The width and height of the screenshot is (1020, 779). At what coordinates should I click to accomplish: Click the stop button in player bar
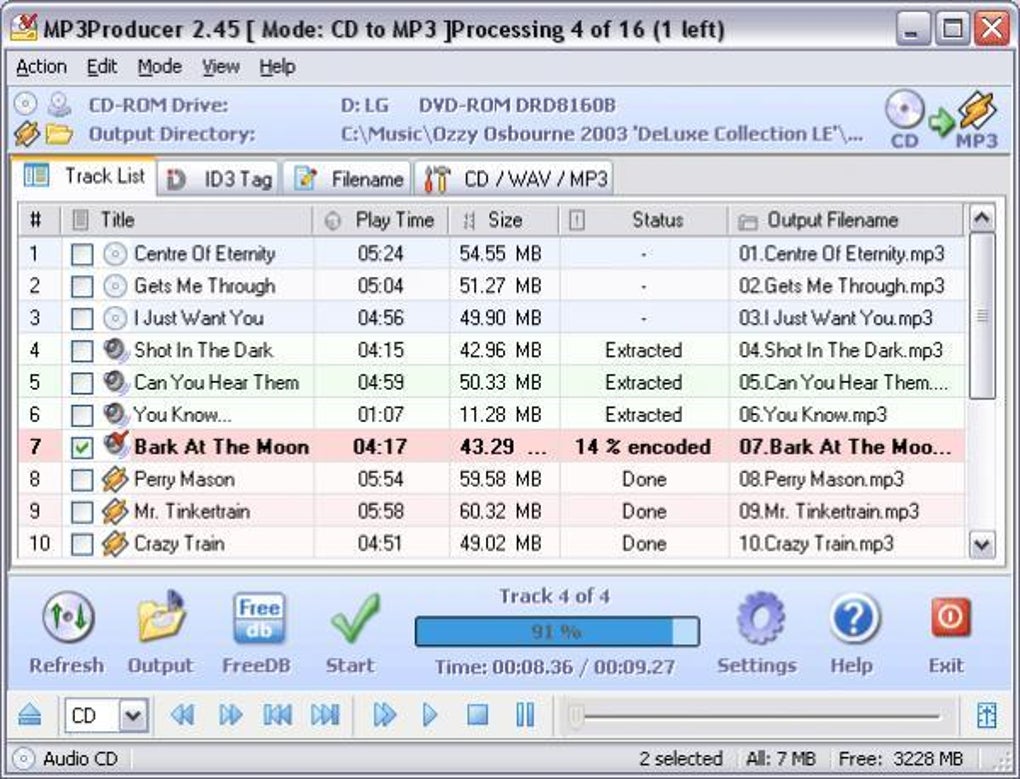(x=477, y=715)
